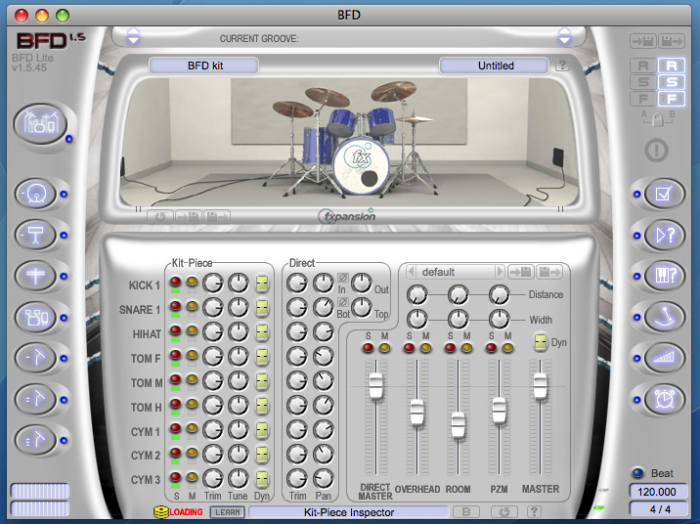Click previous preset arrow beside default
The height and width of the screenshot is (524, 700).
point(411,271)
